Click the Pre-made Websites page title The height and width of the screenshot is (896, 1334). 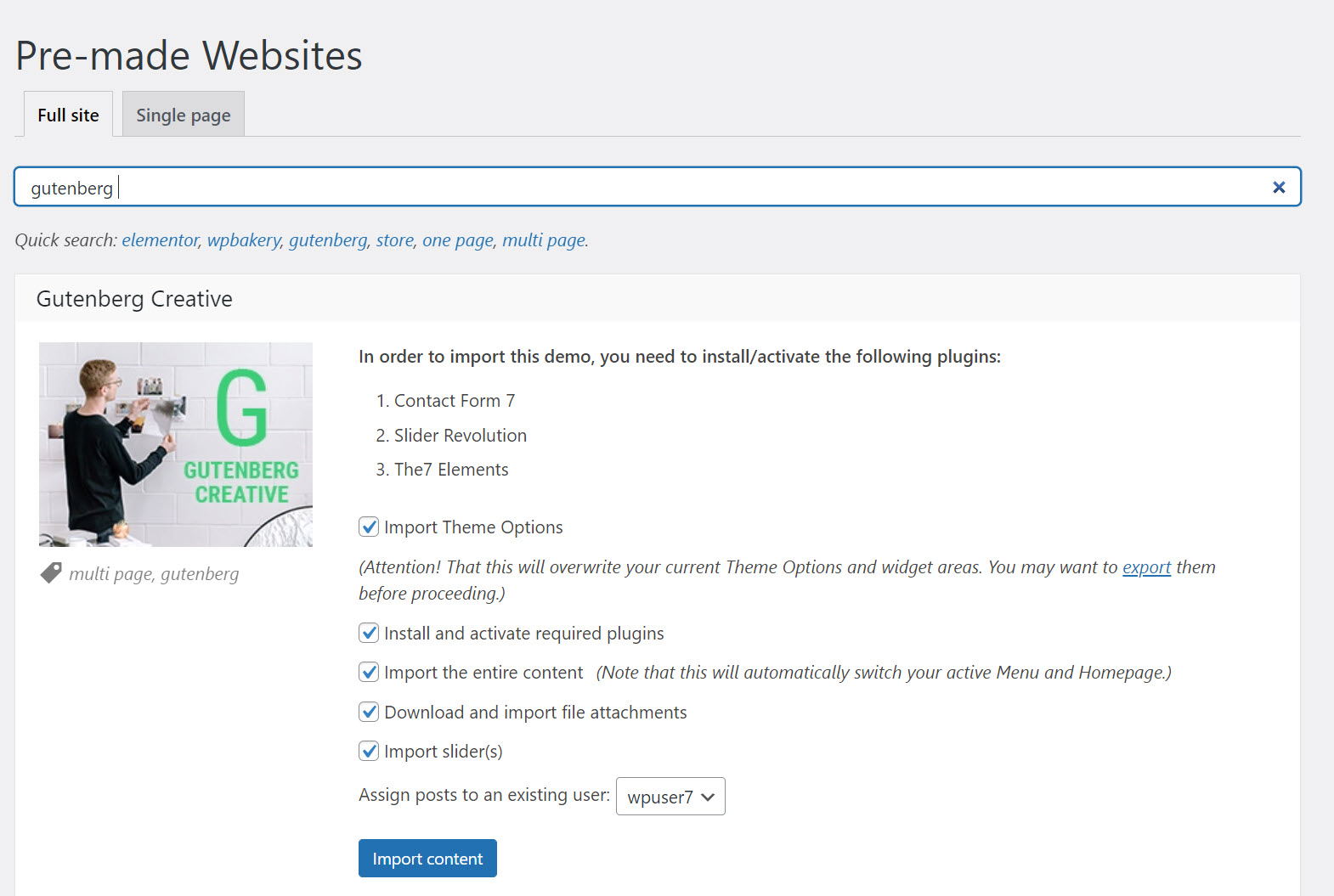click(189, 56)
